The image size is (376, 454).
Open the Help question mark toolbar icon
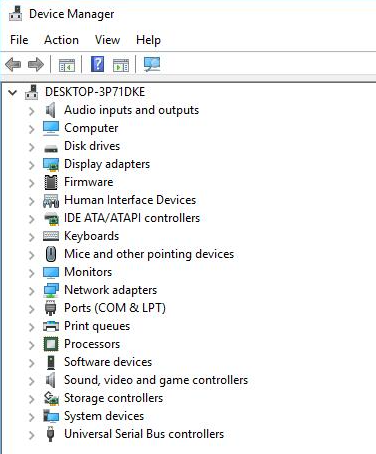(98, 64)
